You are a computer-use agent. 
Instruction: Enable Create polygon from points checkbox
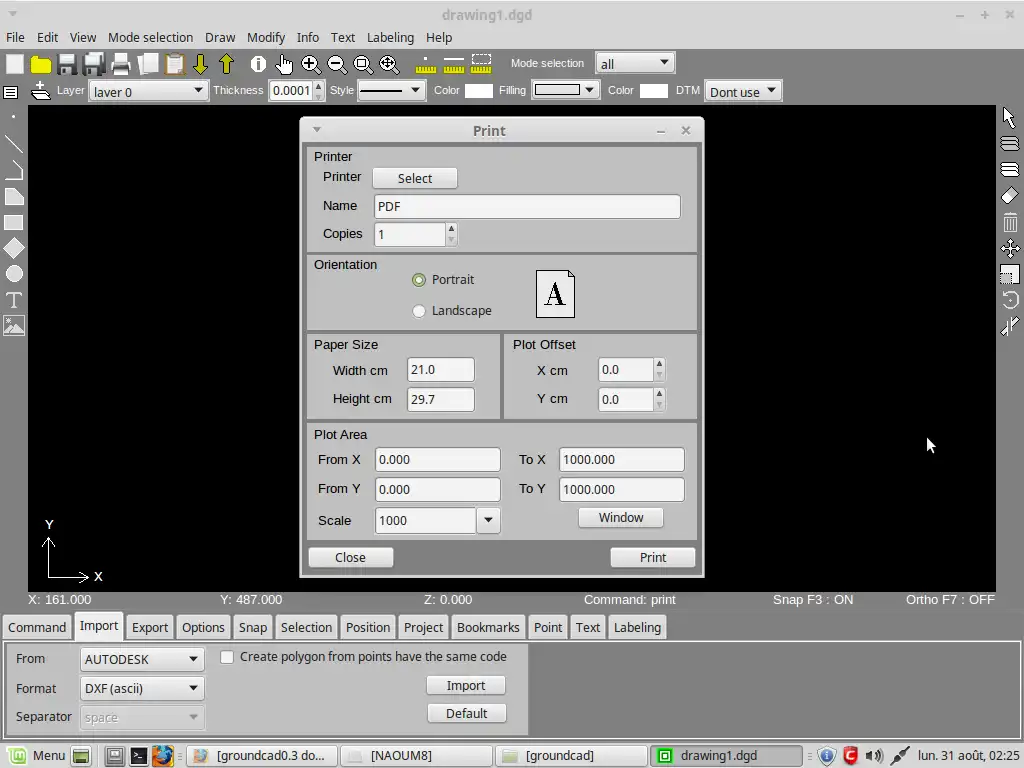pos(227,657)
